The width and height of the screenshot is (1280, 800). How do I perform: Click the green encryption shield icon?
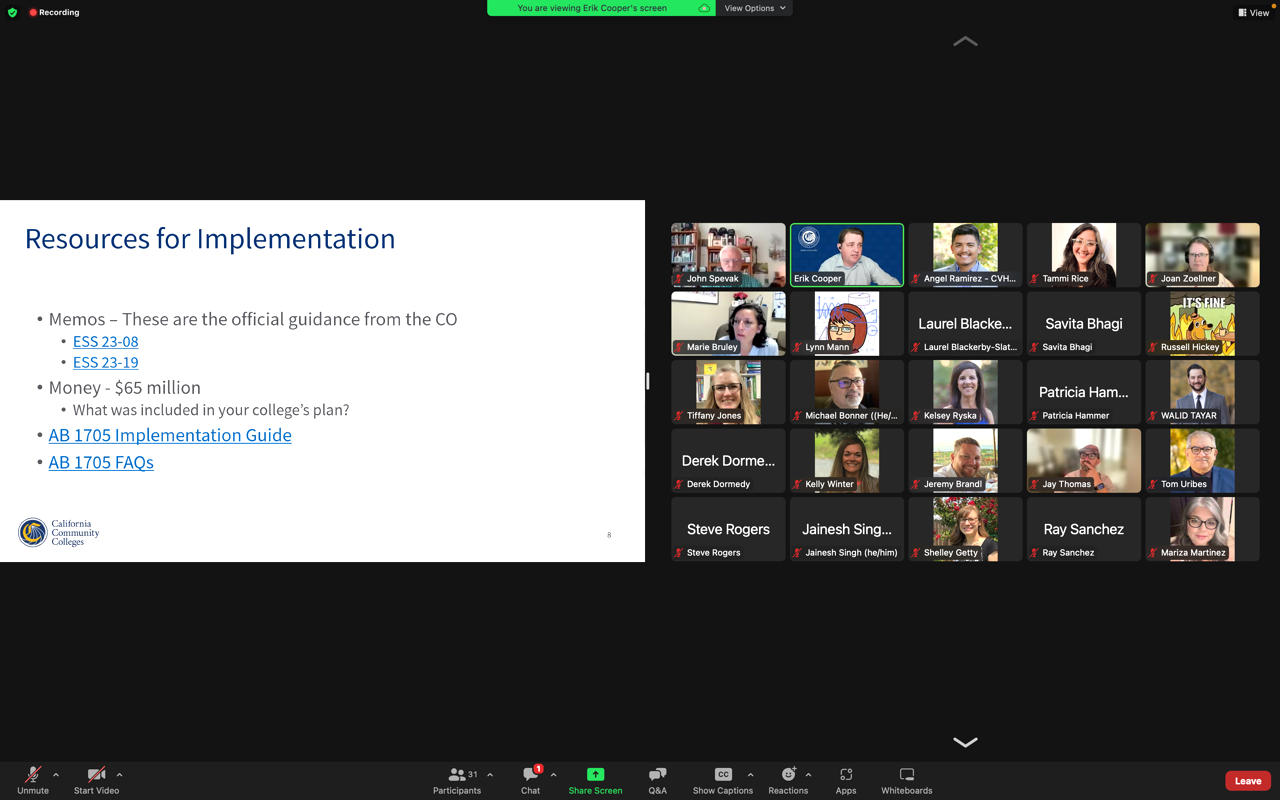12,13
